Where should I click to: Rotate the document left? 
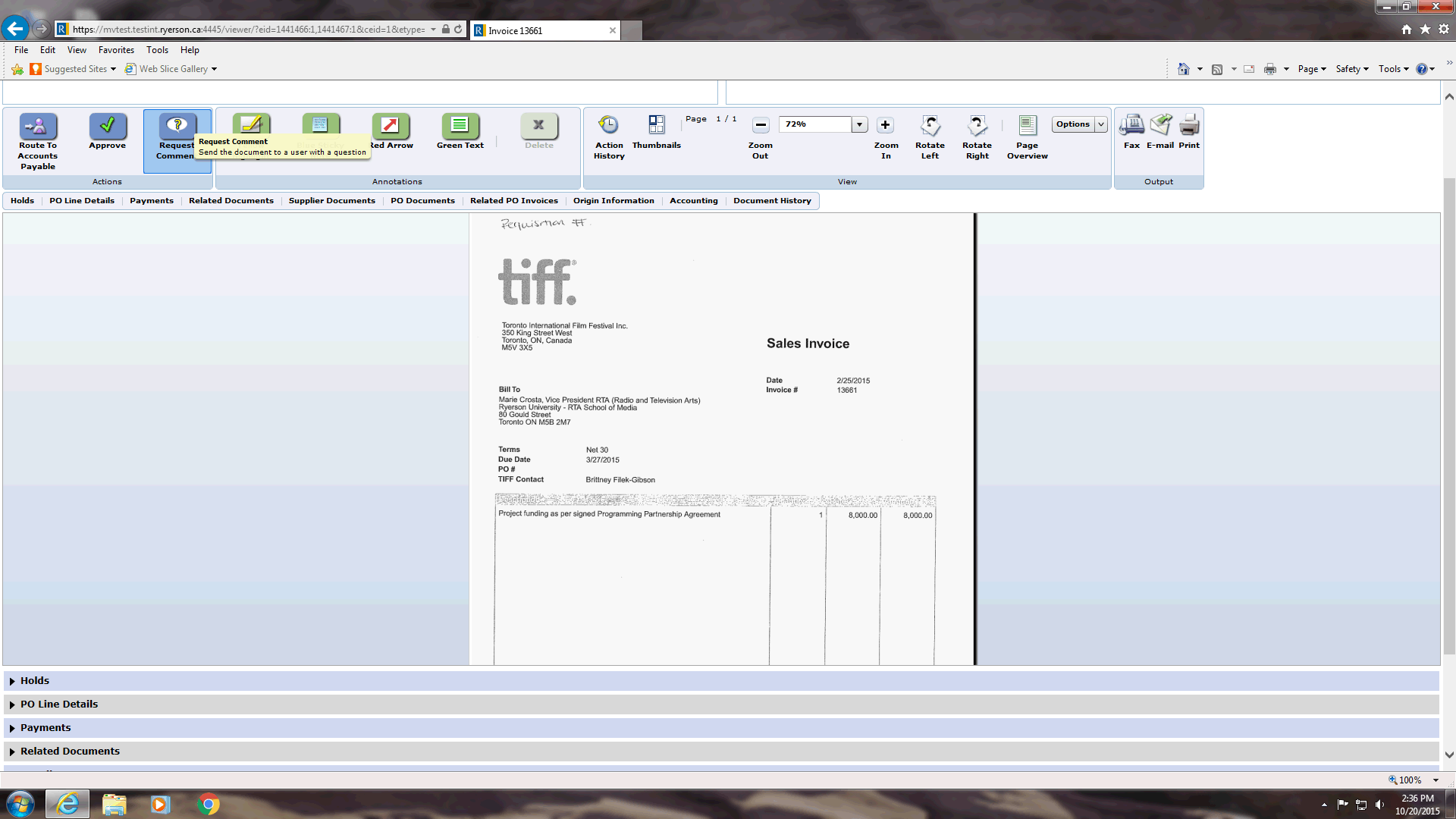[x=930, y=125]
